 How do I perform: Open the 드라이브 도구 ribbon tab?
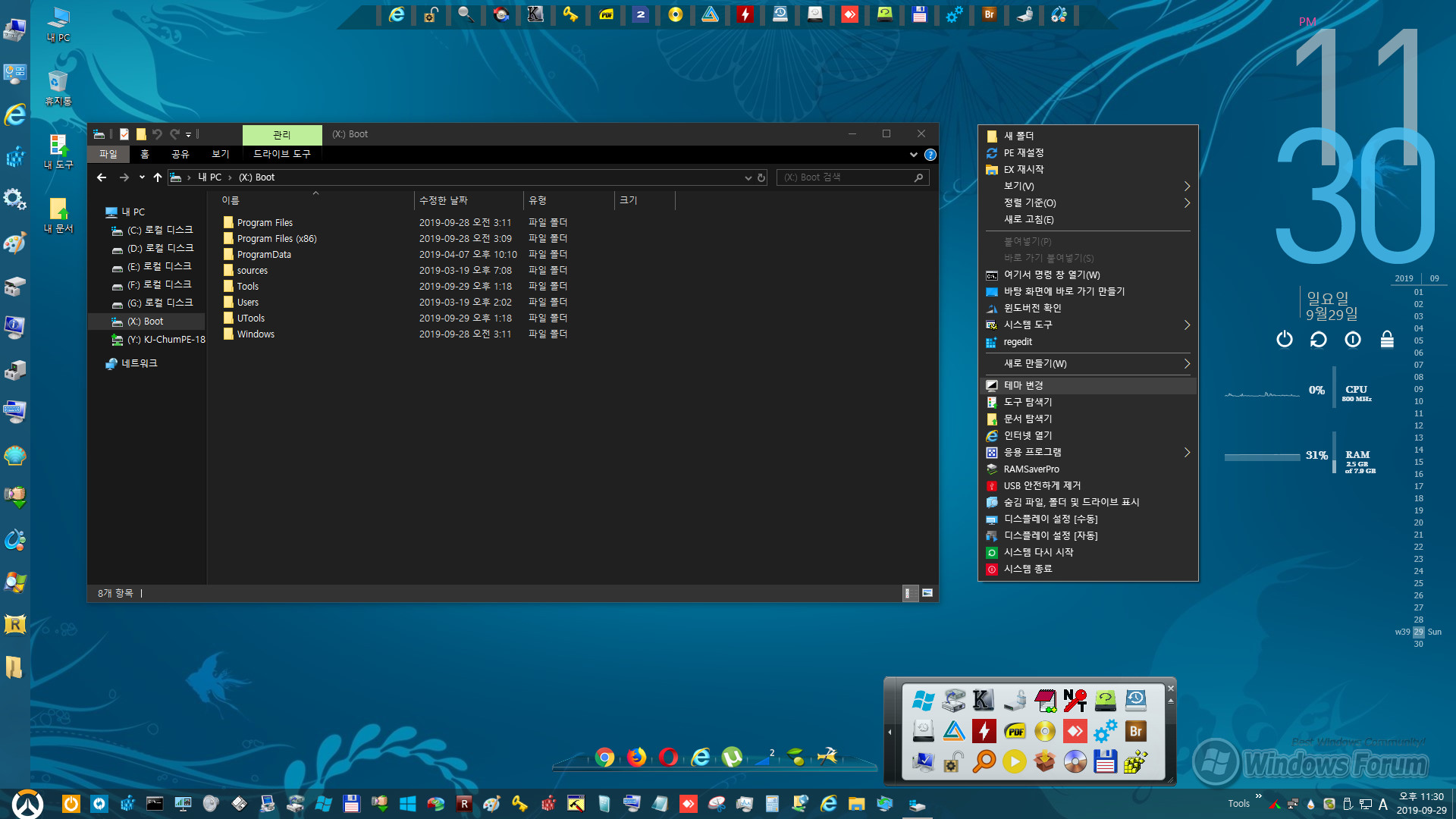pyautogui.click(x=282, y=154)
